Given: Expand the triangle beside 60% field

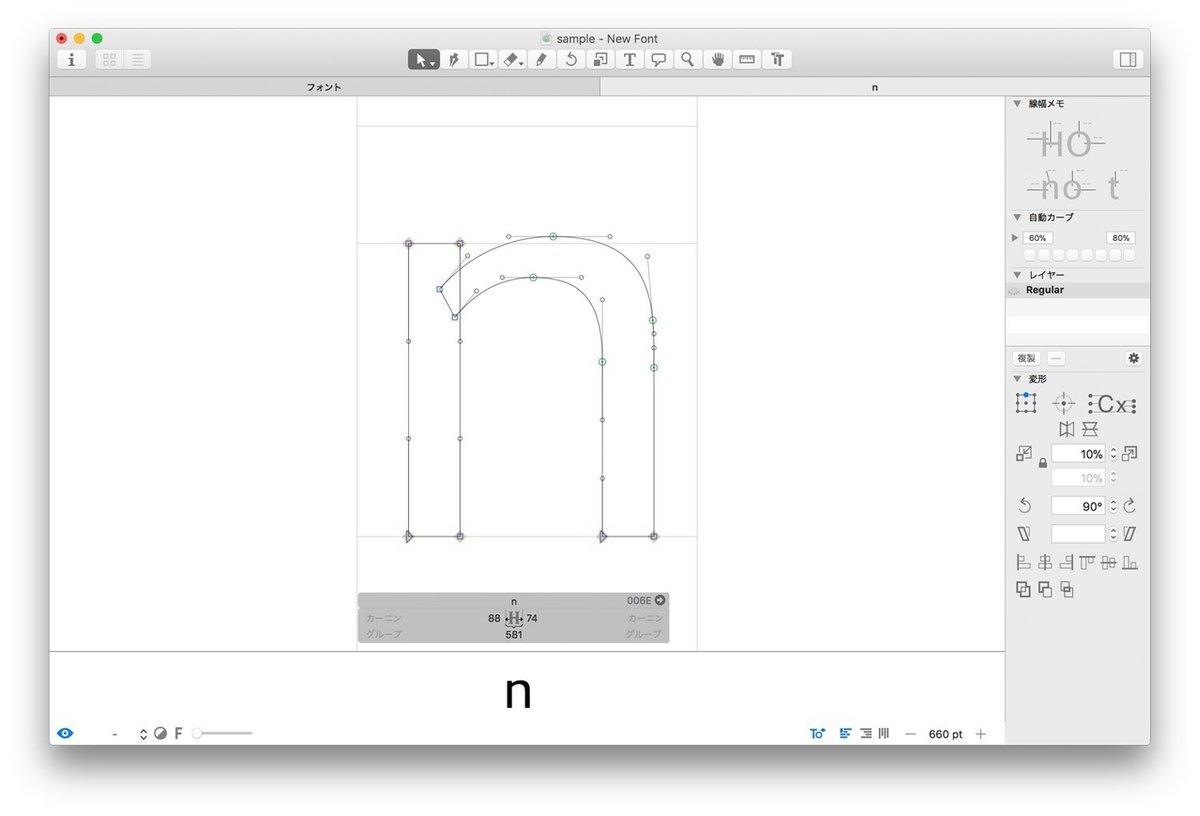Looking at the screenshot, I should click(1015, 238).
